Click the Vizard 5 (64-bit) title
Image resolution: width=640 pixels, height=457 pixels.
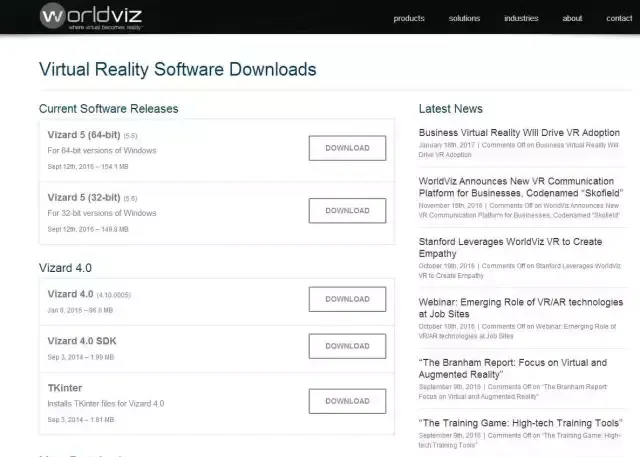tap(84, 135)
